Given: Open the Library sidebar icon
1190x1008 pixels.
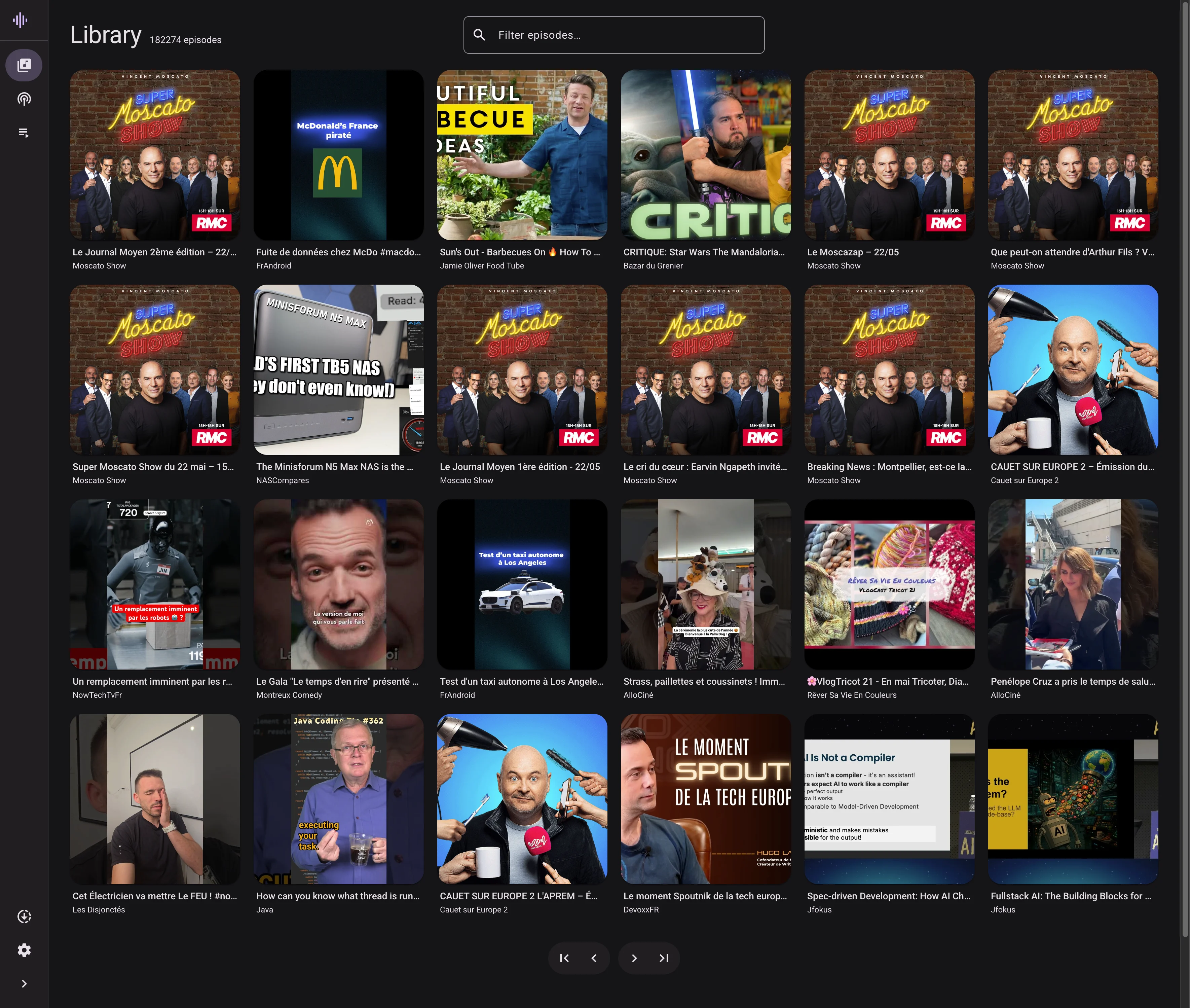Looking at the screenshot, I should (24, 65).
